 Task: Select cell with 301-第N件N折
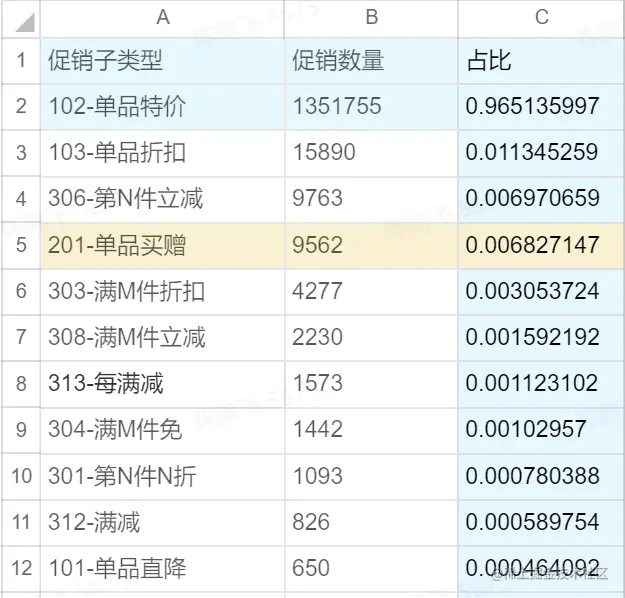163,477
